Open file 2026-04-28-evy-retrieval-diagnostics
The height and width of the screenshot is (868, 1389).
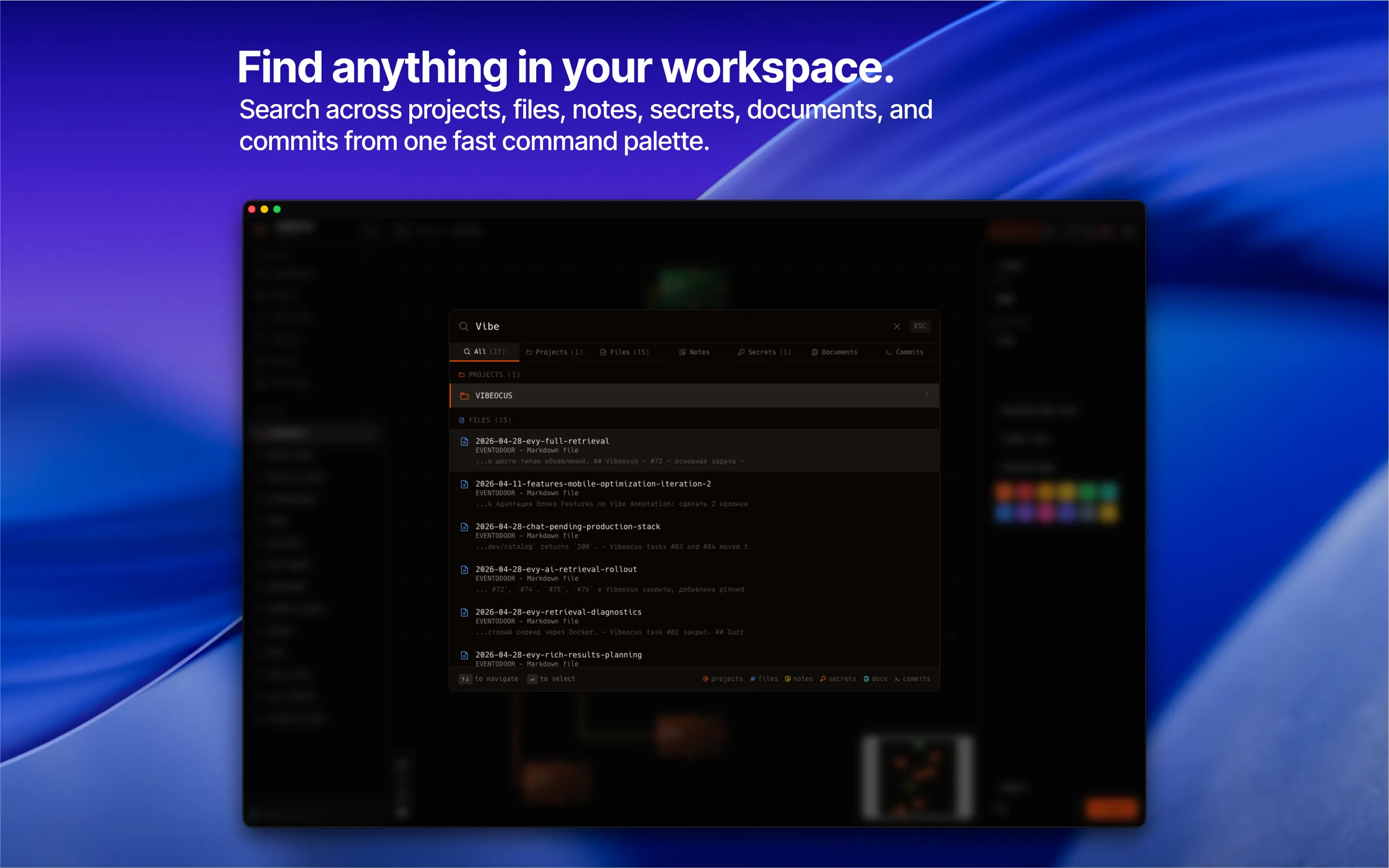[694, 622]
